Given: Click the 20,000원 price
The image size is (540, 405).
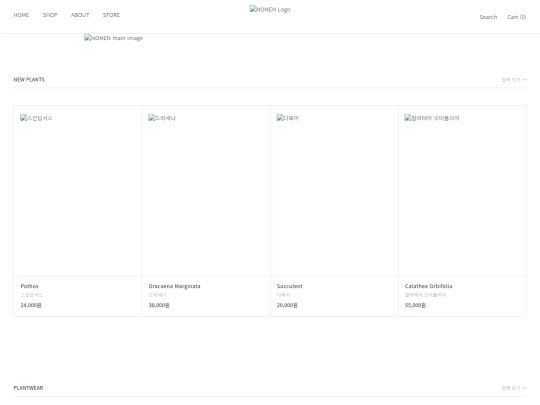Looking at the screenshot, I should pyautogui.click(x=287, y=305).
